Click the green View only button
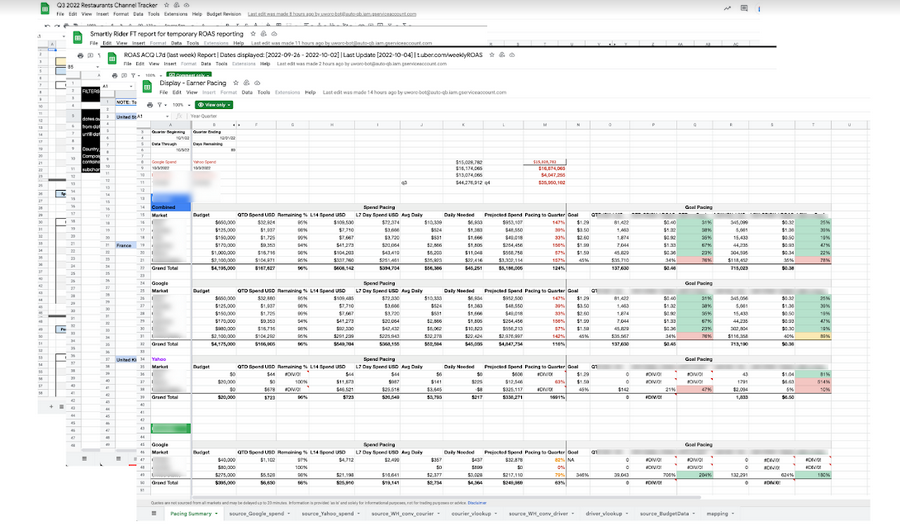 [214, 105]
